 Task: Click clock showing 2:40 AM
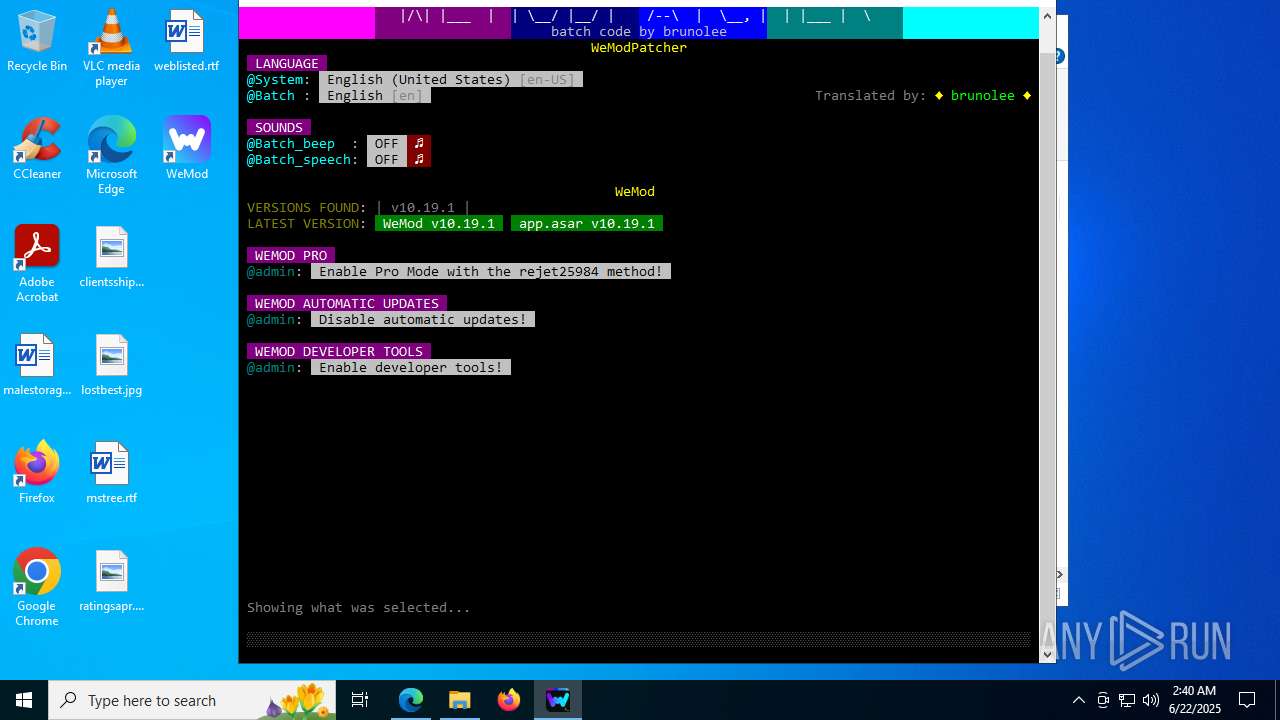pyautogui.click(x=1194, y=691)
